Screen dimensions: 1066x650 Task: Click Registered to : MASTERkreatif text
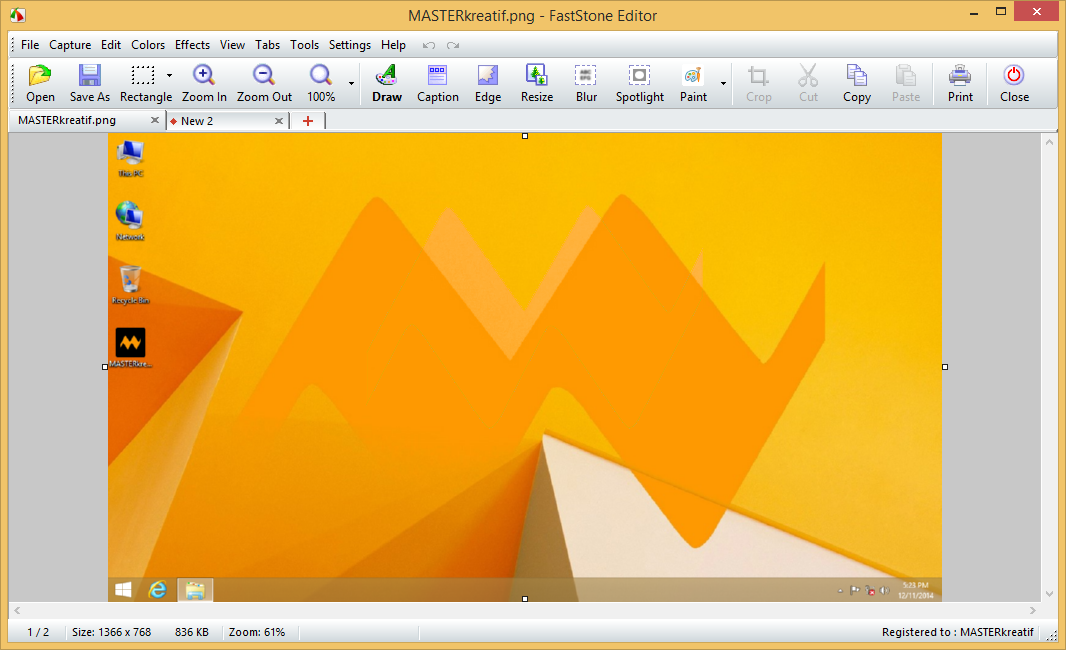click(x=957, y=632)
